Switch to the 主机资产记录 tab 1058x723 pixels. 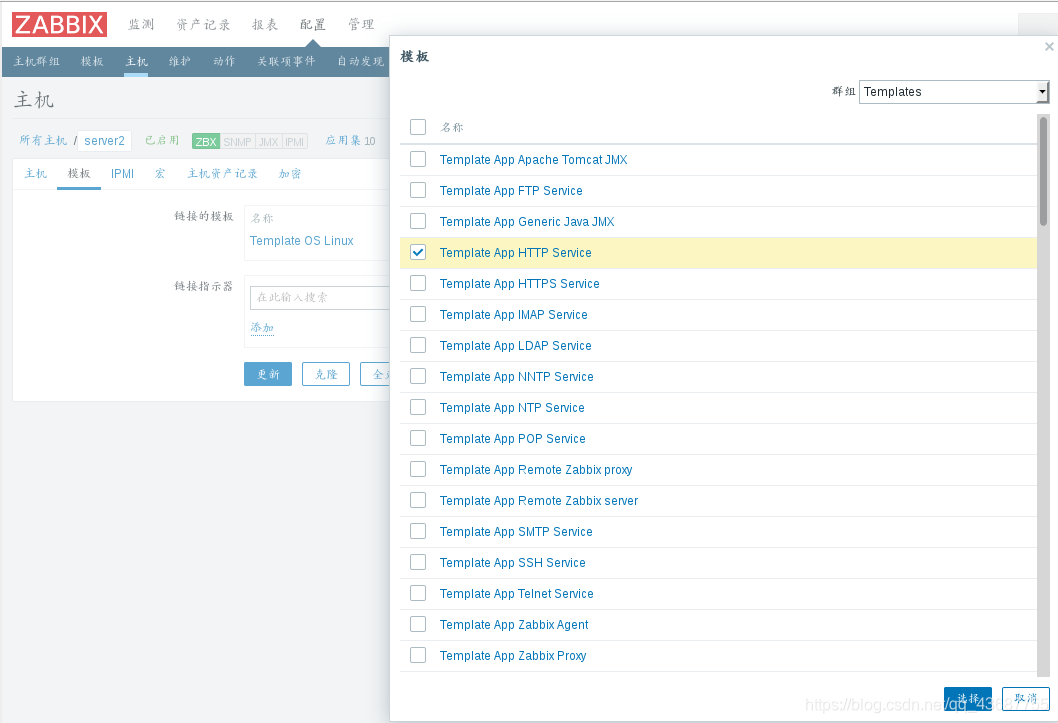pyautogui.click(x=222, y=174)
